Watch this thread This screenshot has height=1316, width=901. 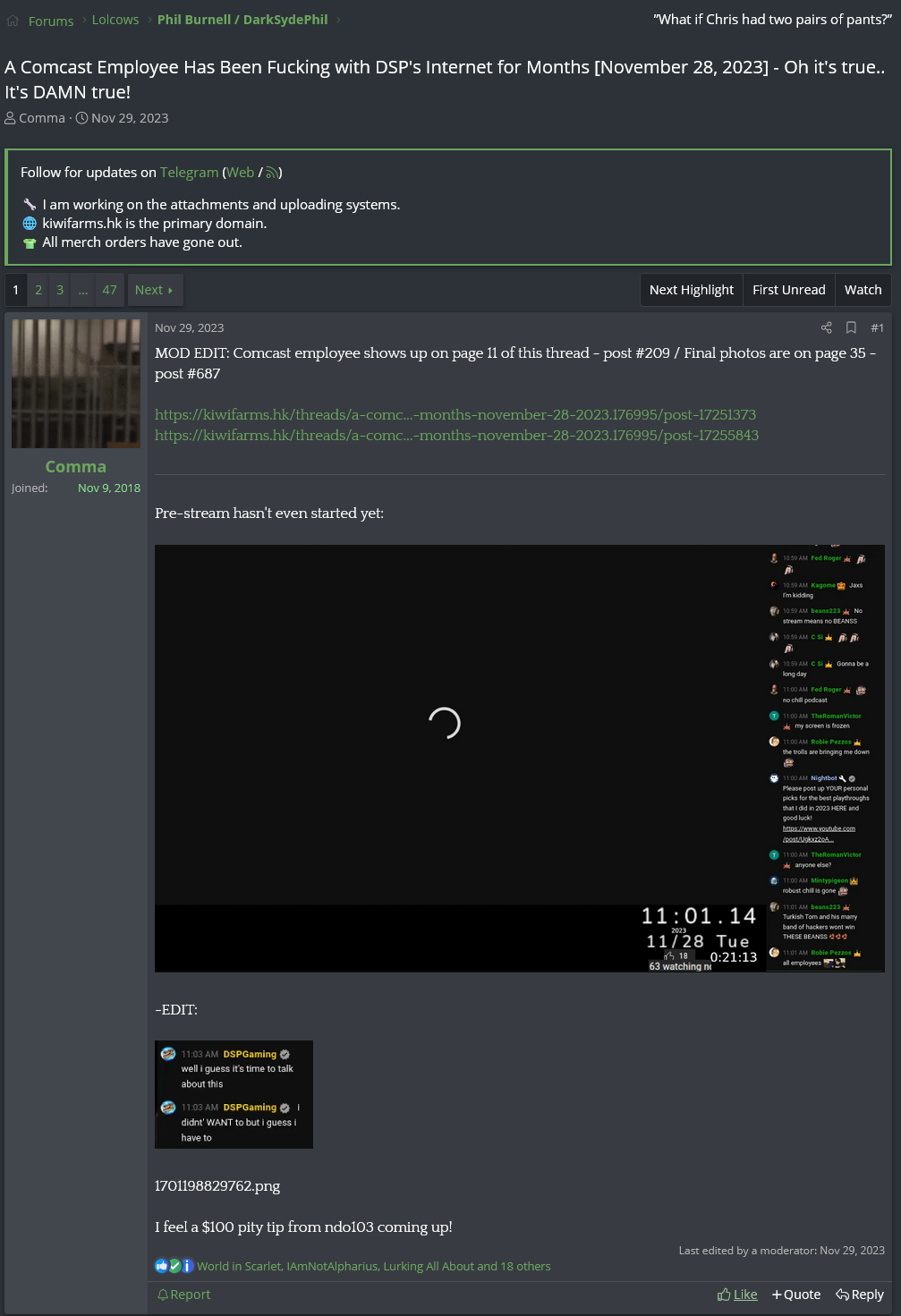coord(863,290)
